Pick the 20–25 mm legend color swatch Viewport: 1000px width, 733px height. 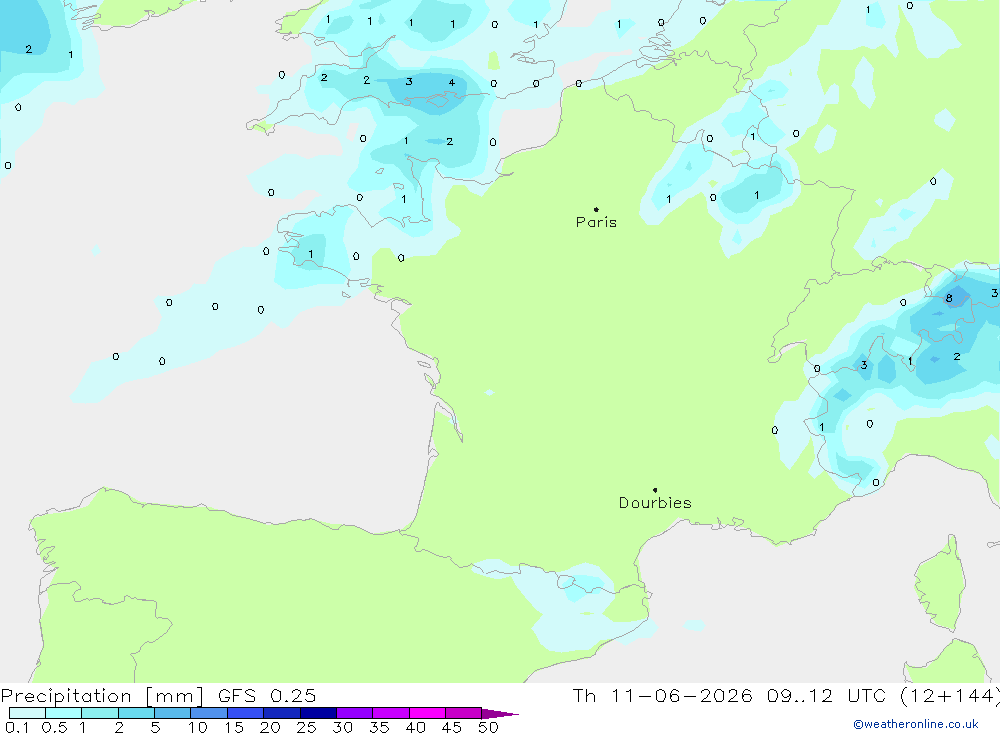pos(282,713)
